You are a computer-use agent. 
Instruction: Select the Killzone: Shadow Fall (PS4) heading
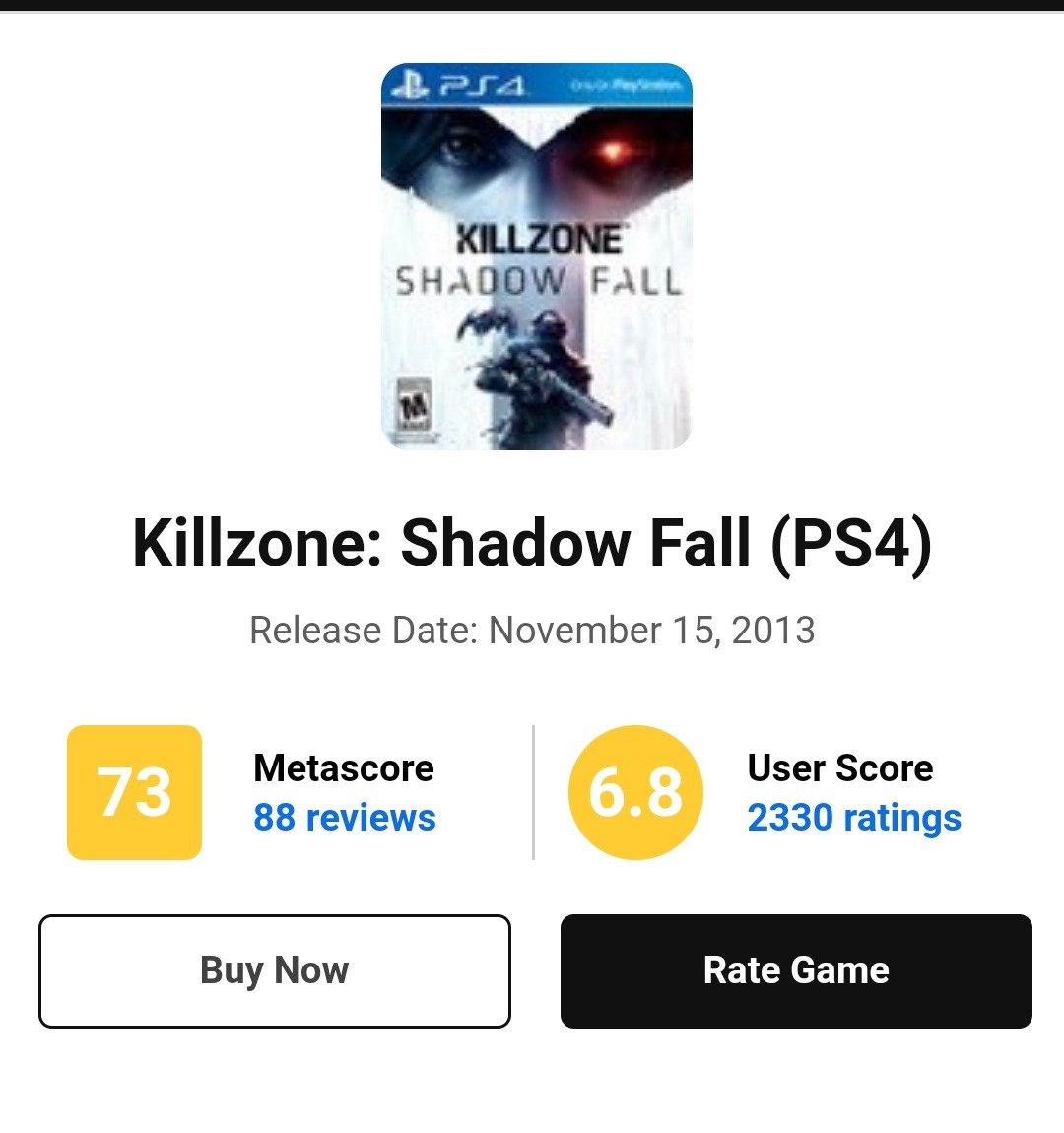(x=532, y=544)
